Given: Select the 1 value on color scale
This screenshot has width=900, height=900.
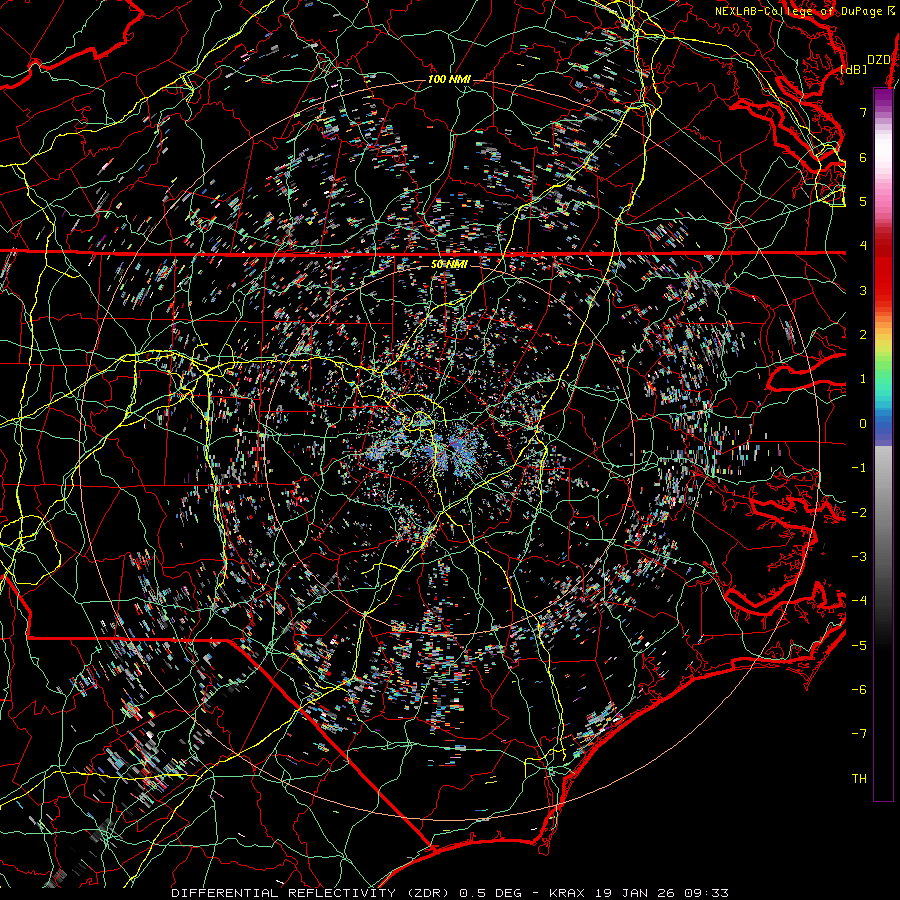Looking at the screenshot, I should (x=863, y=379).
